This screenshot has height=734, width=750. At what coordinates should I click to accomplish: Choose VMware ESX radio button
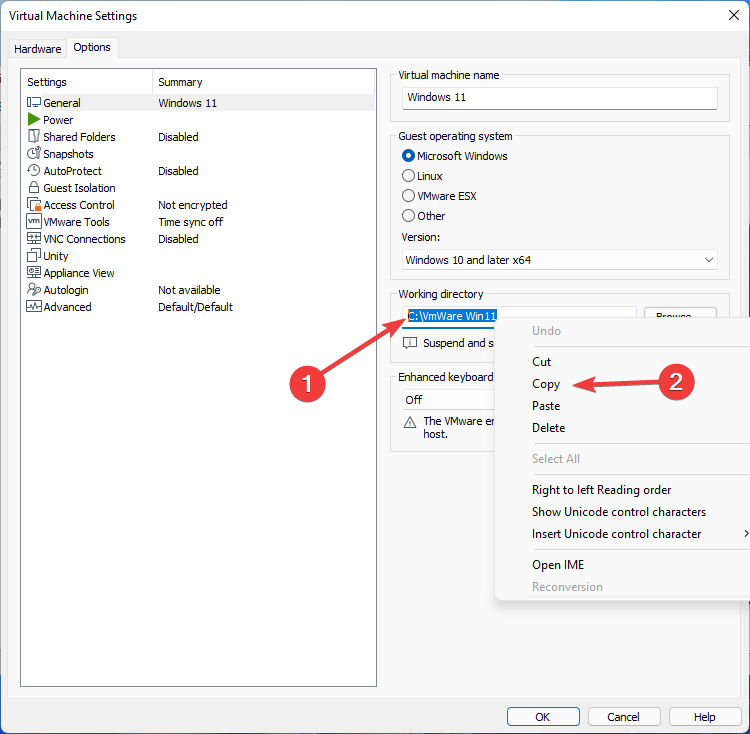click(x=408, y=196)
